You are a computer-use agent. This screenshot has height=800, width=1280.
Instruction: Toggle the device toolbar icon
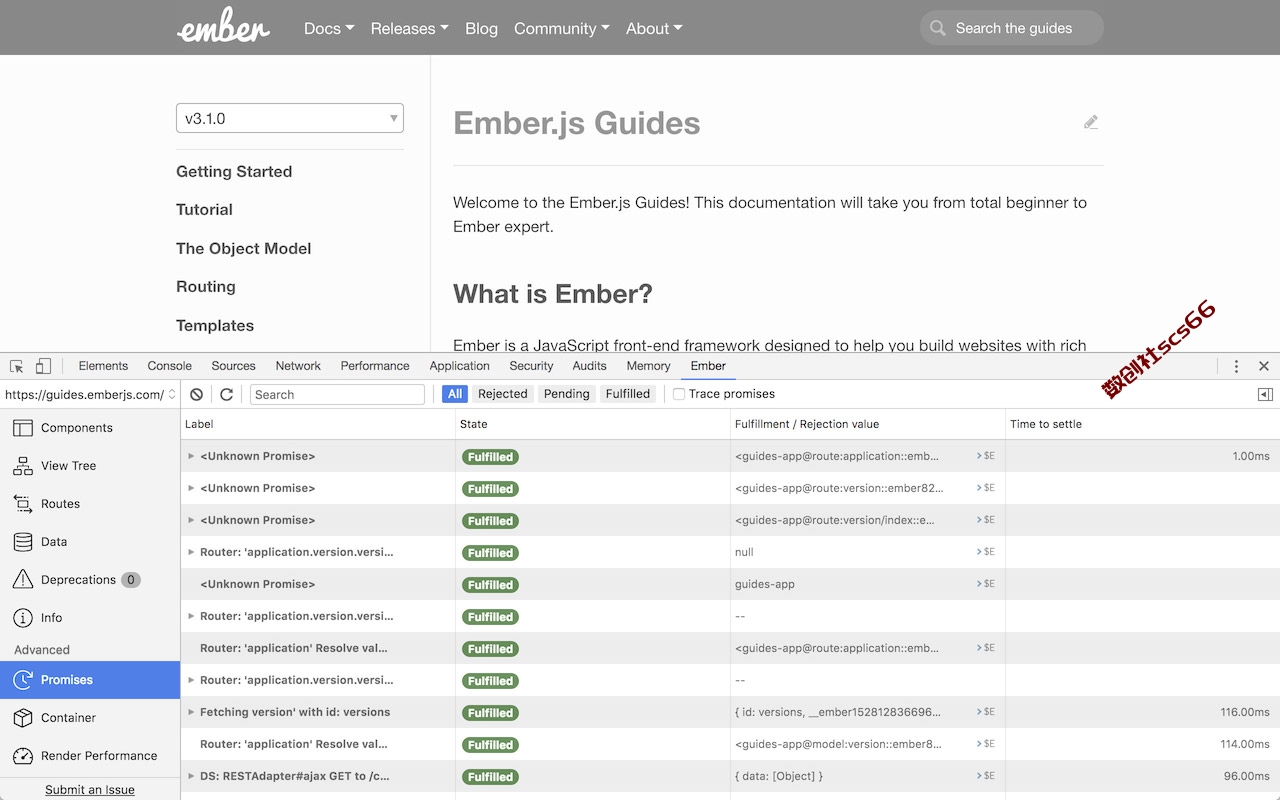point(43,366)
